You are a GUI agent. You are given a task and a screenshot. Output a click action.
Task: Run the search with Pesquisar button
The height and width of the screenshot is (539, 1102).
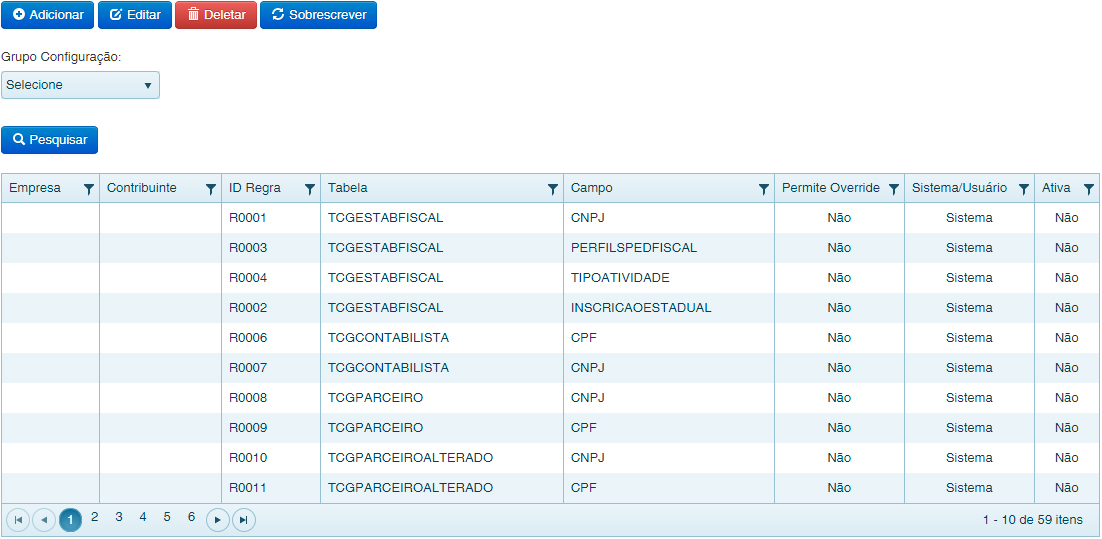tap(49, 140)
